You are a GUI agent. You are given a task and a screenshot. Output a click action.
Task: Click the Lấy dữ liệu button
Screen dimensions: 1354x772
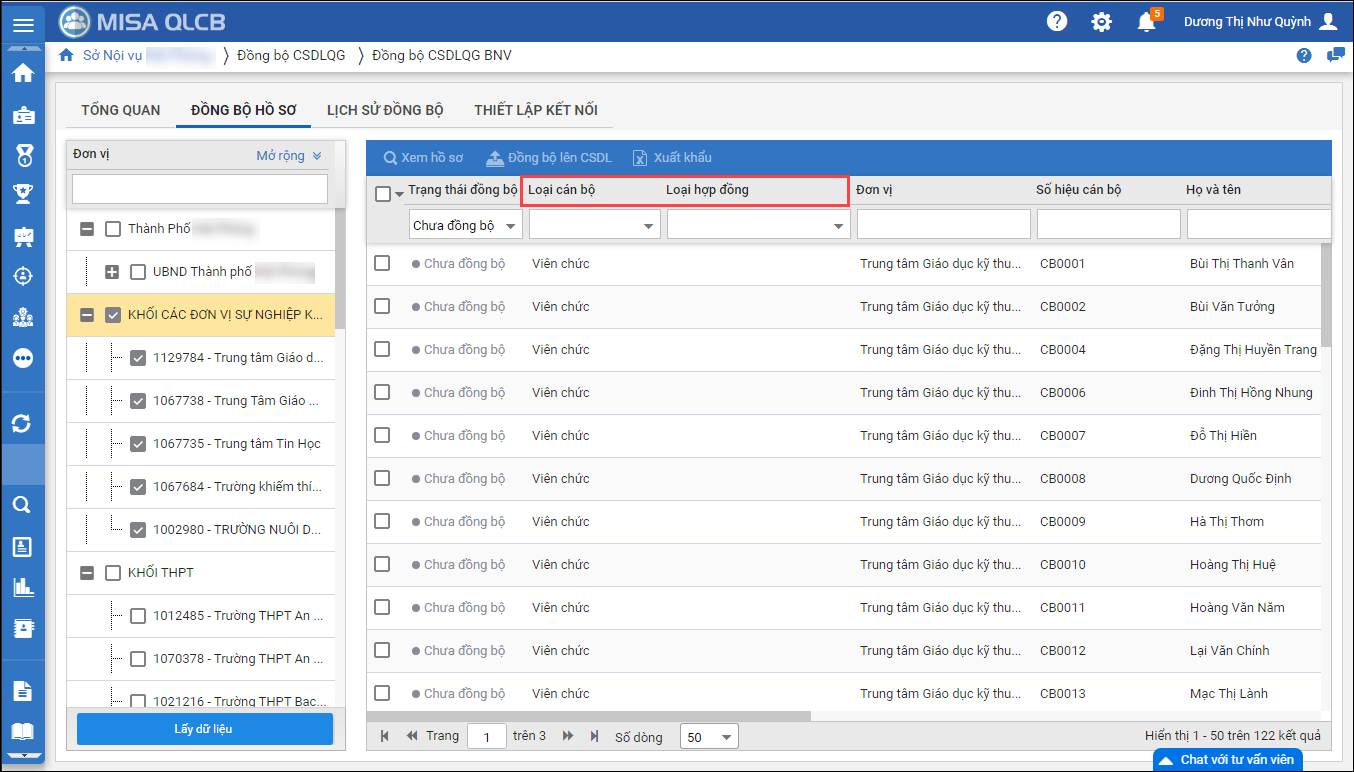pyautogui.click(x=204, y=729)
